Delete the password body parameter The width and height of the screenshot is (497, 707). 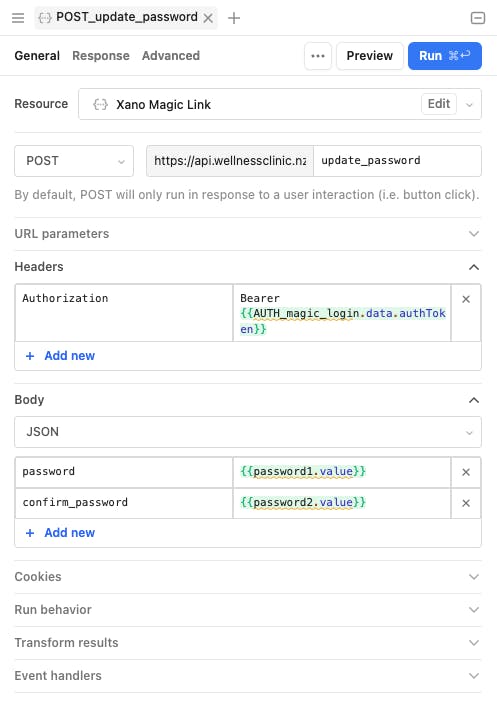point(466,472)
